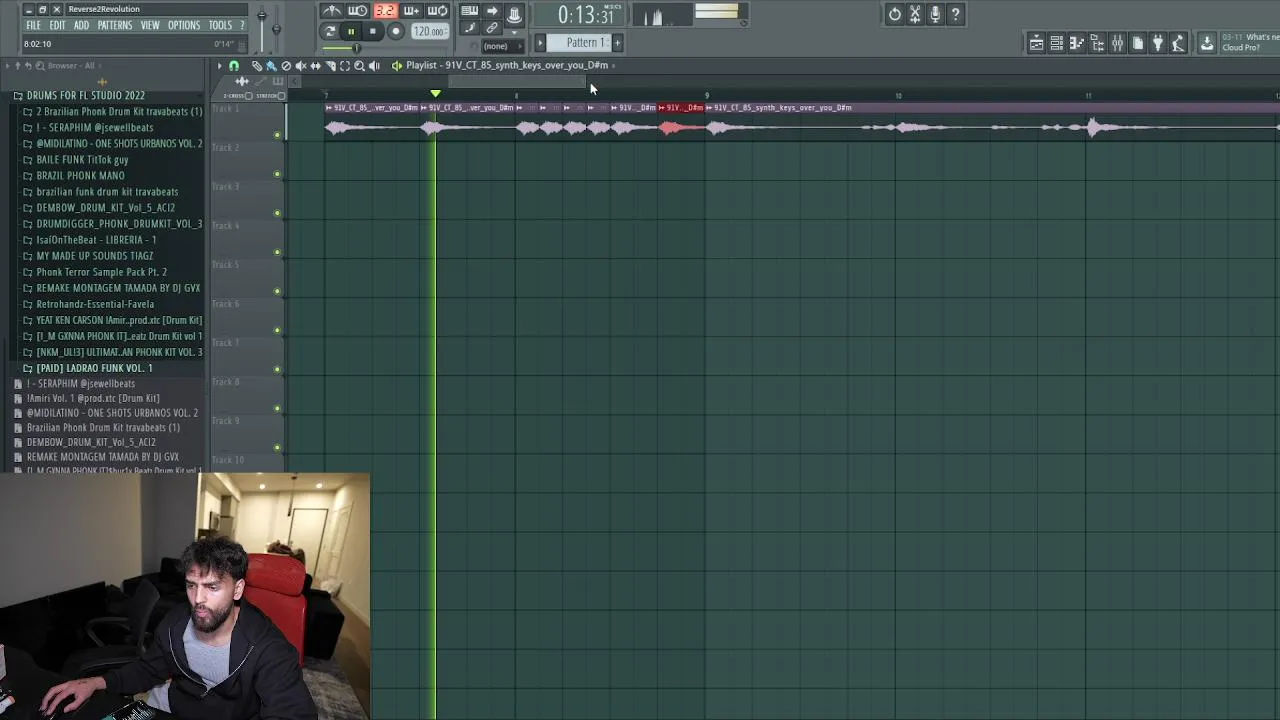The image size is (1280, 720).
Task: Toggle auto-scrolling arrow button
Action: [492, 12]
